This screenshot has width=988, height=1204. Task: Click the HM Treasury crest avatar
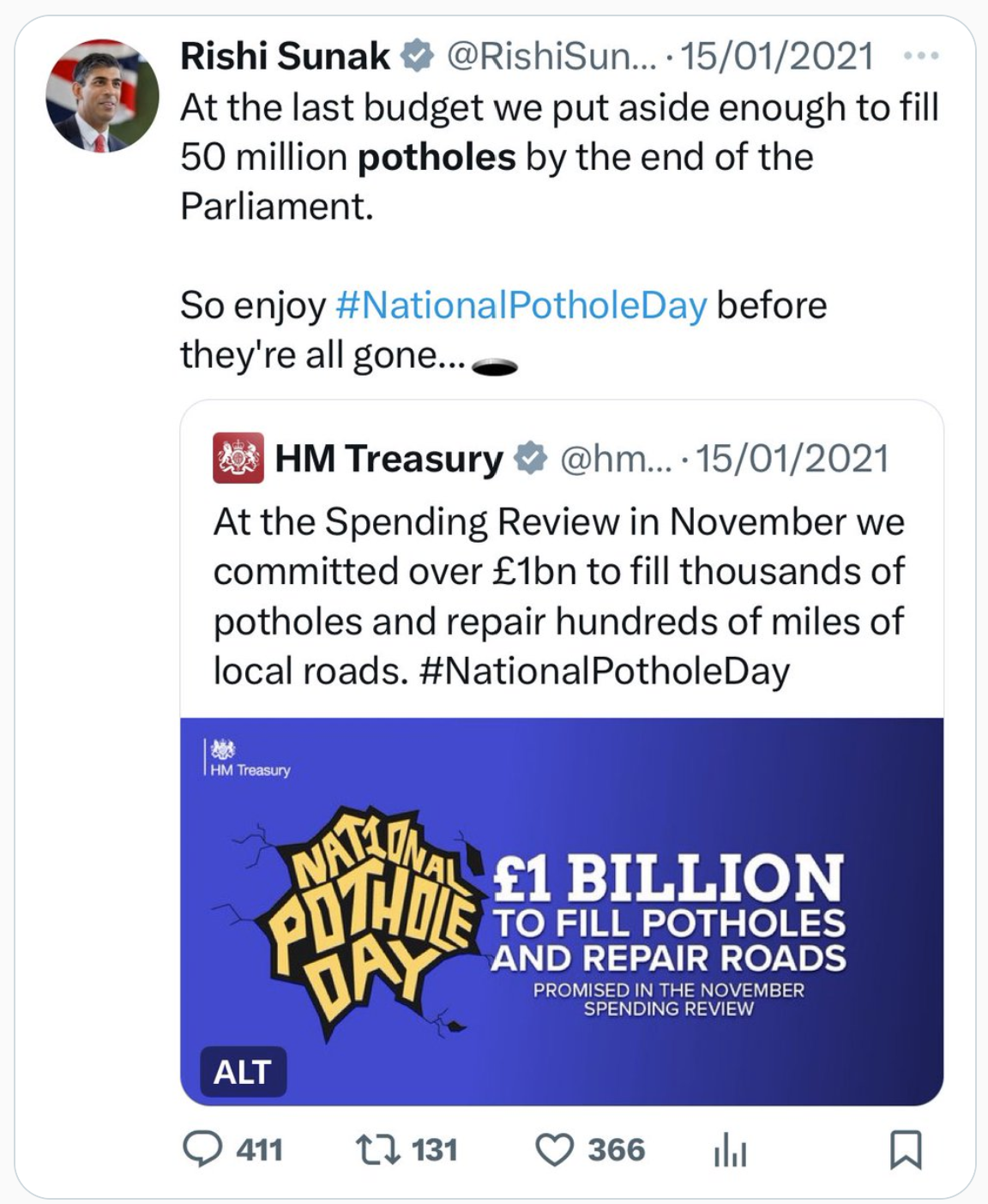pyautogui.click(x=238, y=459)
